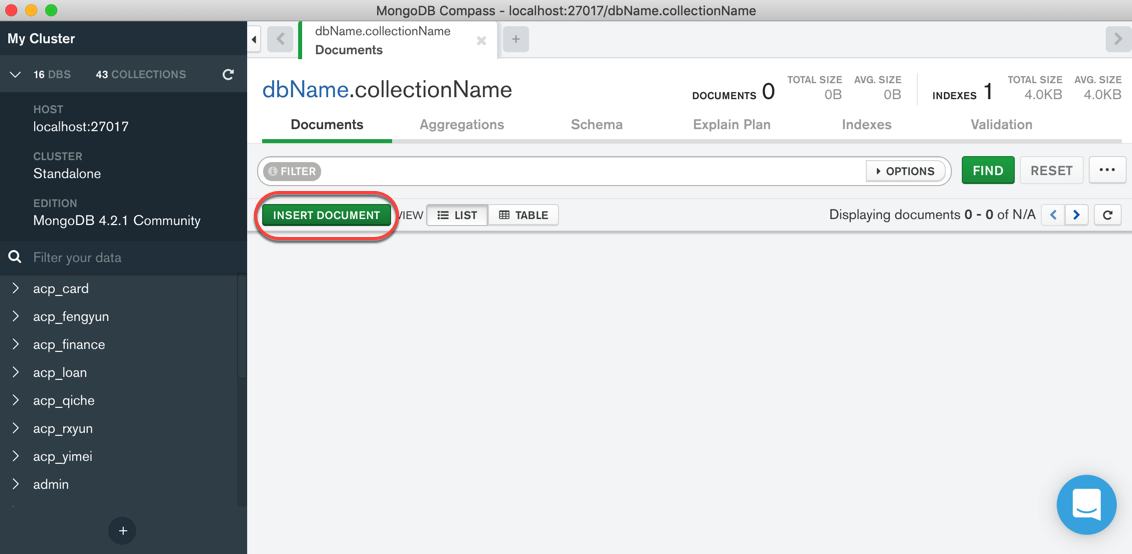Go to previous tab with back arrow
Screen dimensions: 1132x554
(x=280, y=39)
